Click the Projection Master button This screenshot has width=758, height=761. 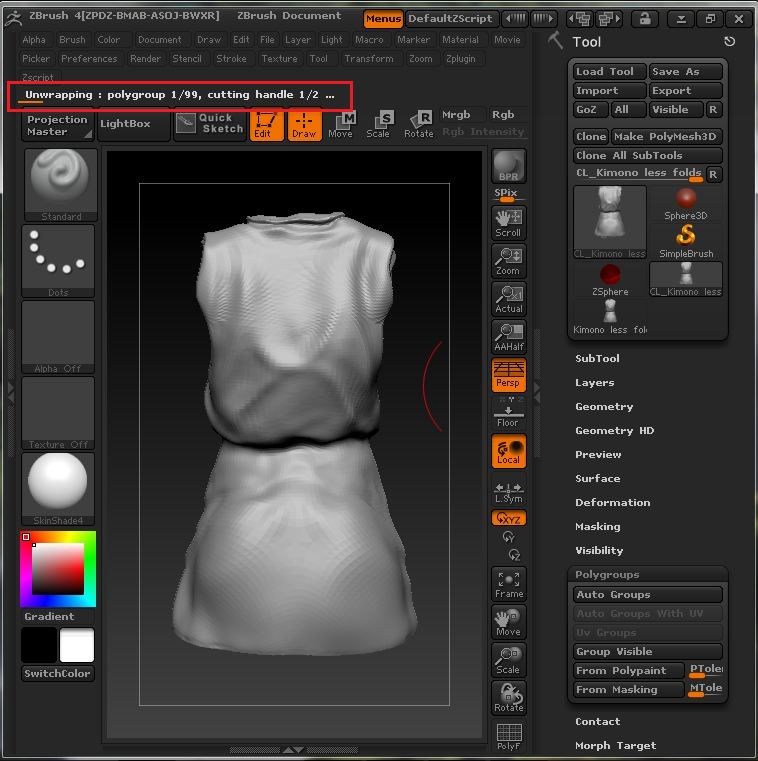[57, 125]
